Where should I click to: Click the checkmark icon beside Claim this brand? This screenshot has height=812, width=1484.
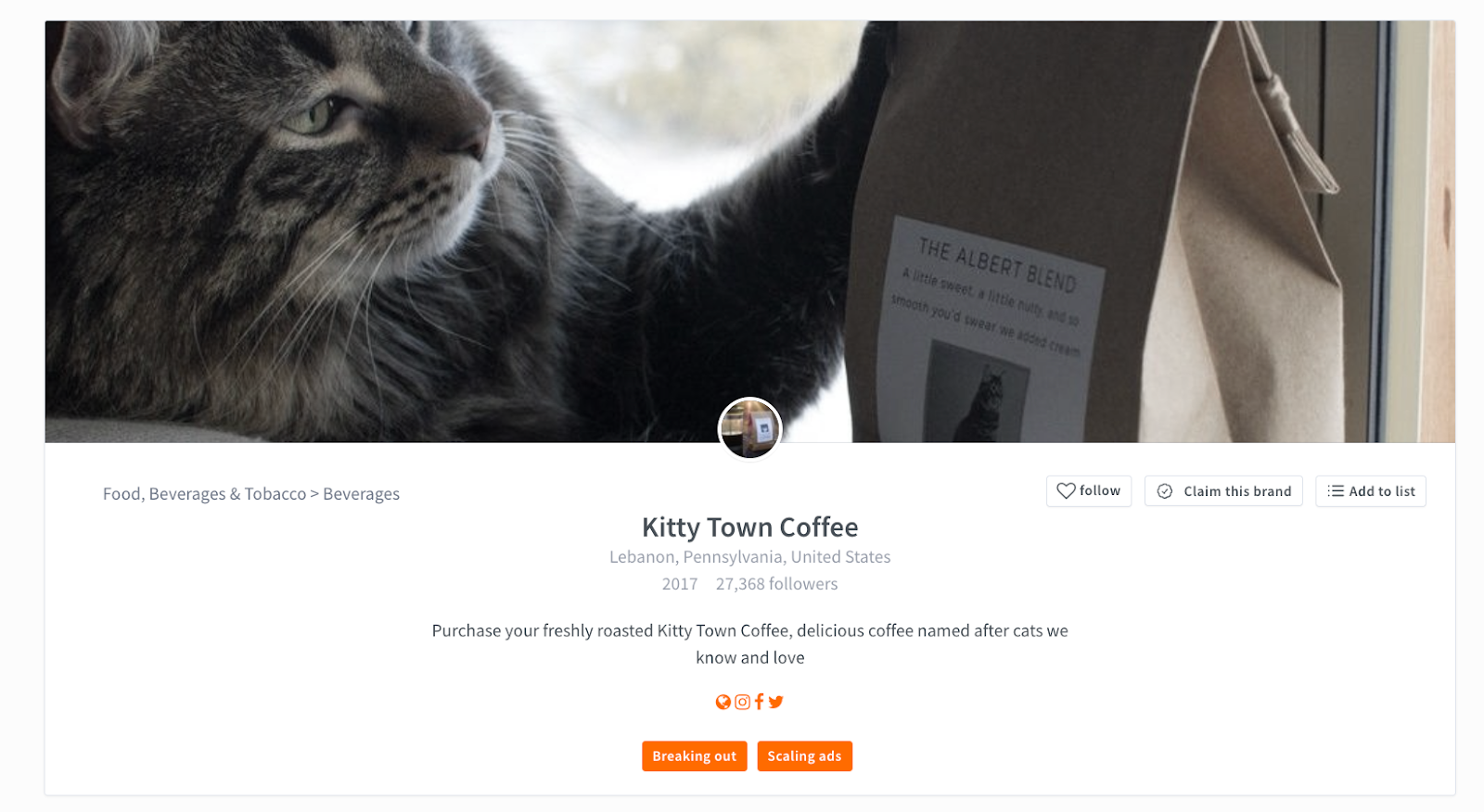[x=1165, y=491]
